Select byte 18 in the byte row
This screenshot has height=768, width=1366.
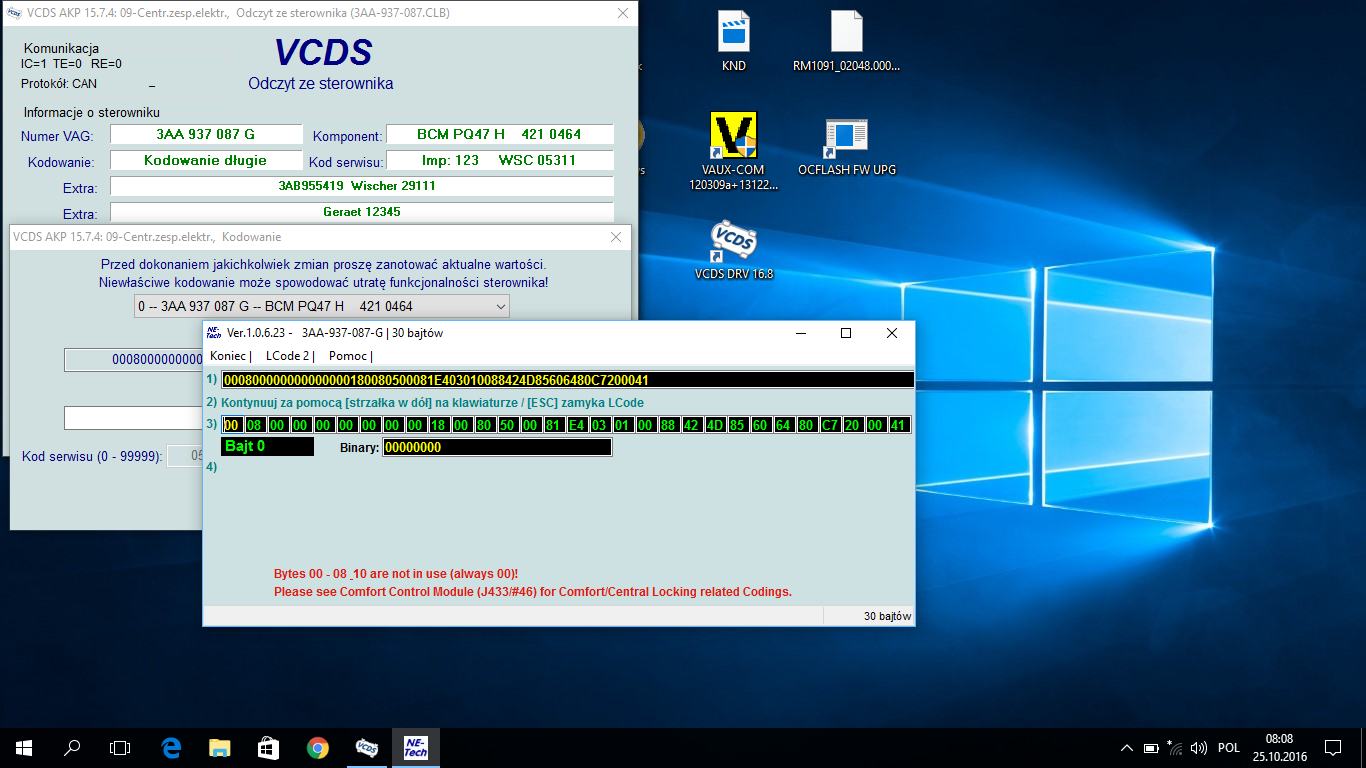(438, 425)
